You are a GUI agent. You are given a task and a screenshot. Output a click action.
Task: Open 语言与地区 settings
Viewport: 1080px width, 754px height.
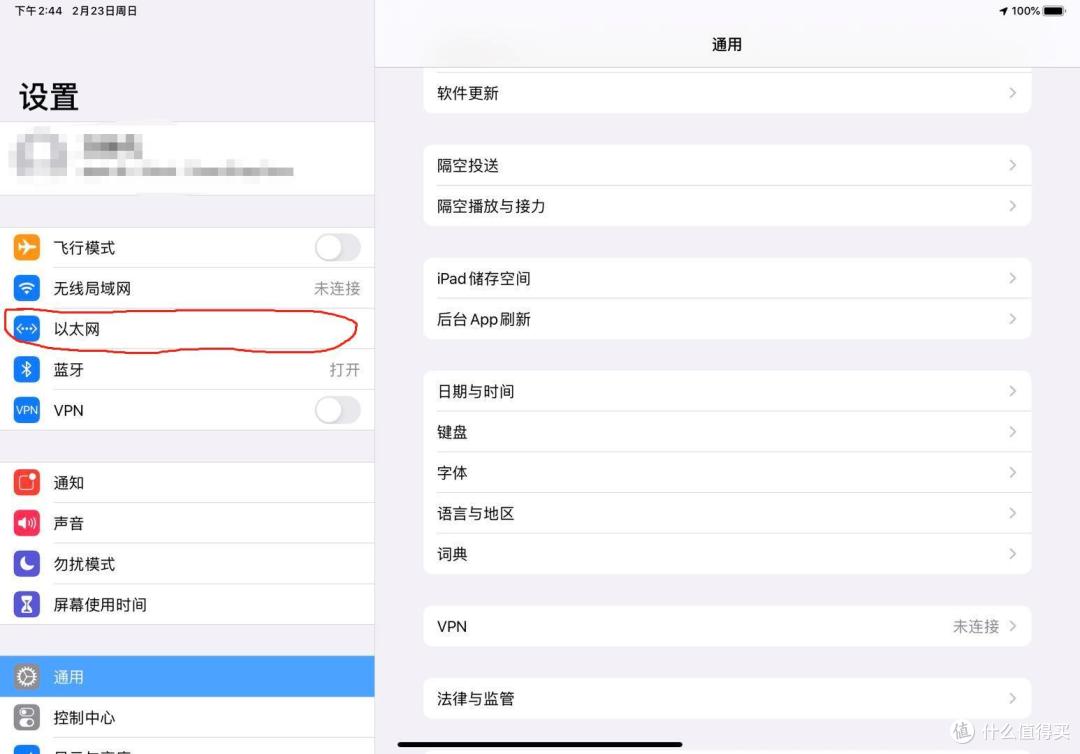point(727,513)
